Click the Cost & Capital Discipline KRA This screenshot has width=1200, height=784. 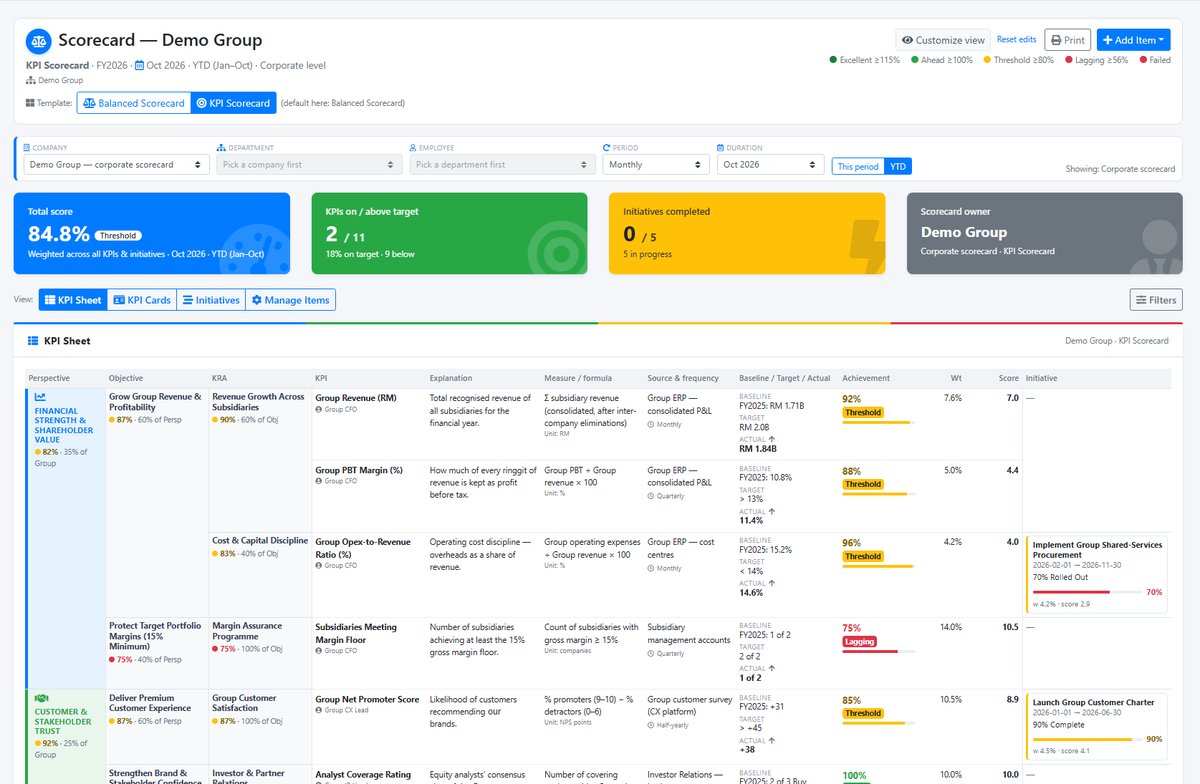[x=260, y=541]
